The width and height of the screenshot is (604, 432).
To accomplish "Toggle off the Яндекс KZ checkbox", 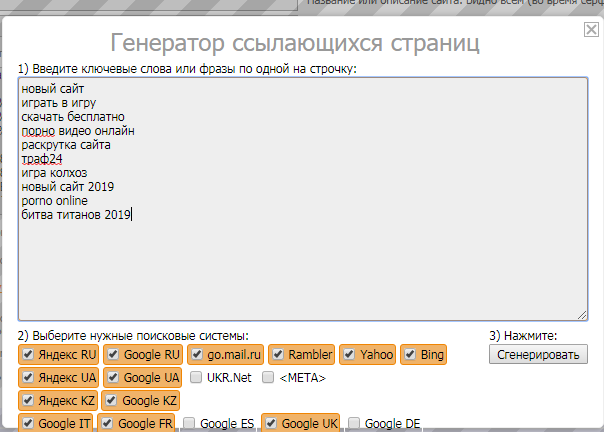I will [28, 401].
